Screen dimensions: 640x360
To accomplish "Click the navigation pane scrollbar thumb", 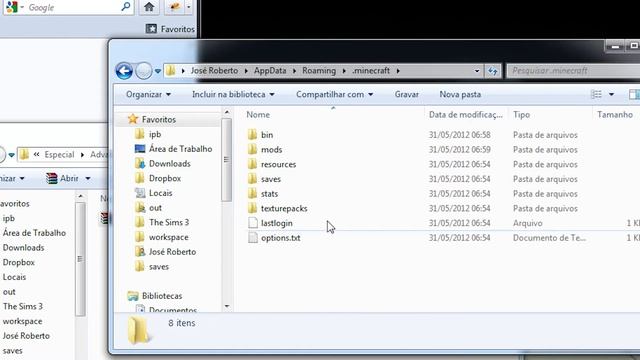I will (x=227, y=160).
